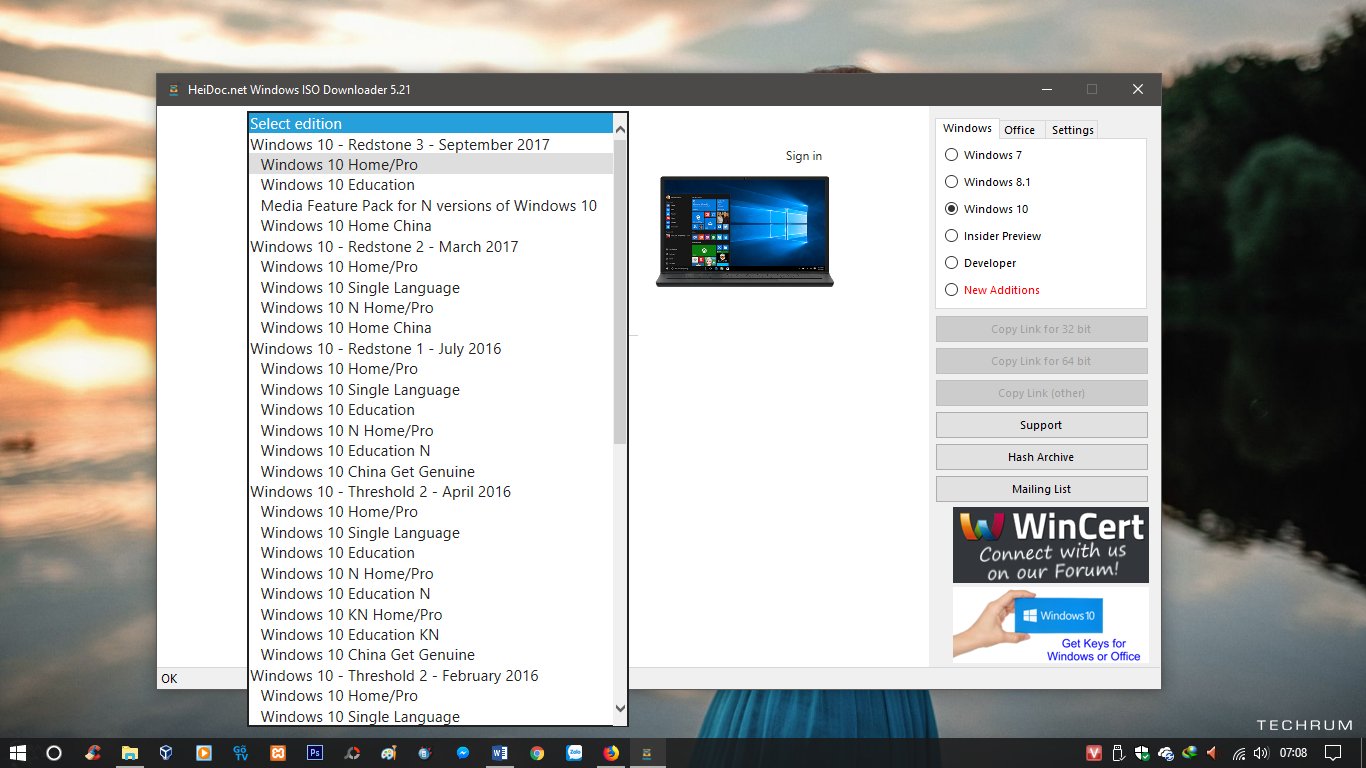Click Redstone 3 - September 2017 header
Viewport: 1366px width, 768px height.
point(431,145)
